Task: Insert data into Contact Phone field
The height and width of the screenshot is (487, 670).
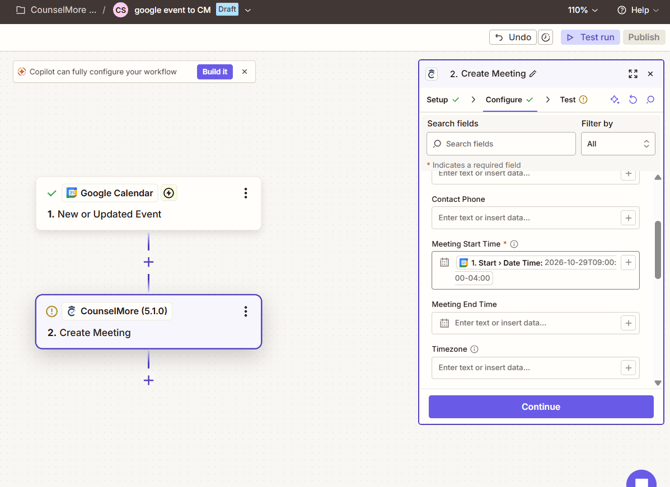Action: tap(628, 218)
